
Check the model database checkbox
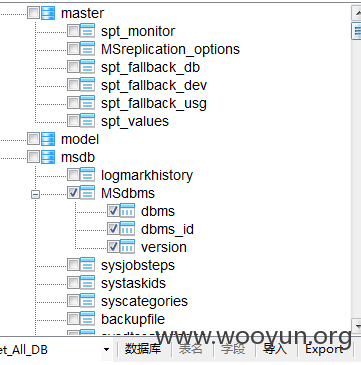coord(33,139)
